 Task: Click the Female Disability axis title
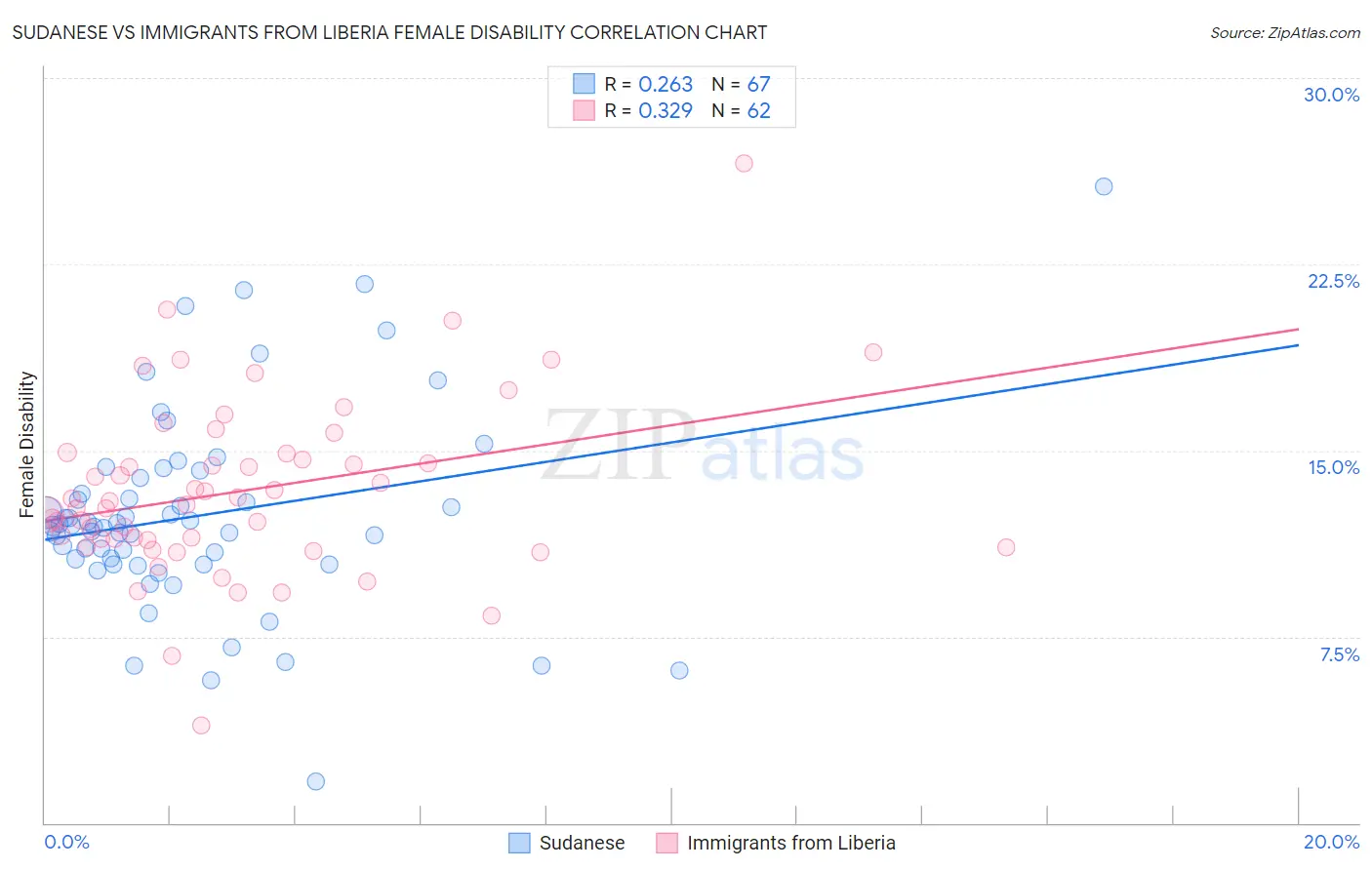pos(27,445)
